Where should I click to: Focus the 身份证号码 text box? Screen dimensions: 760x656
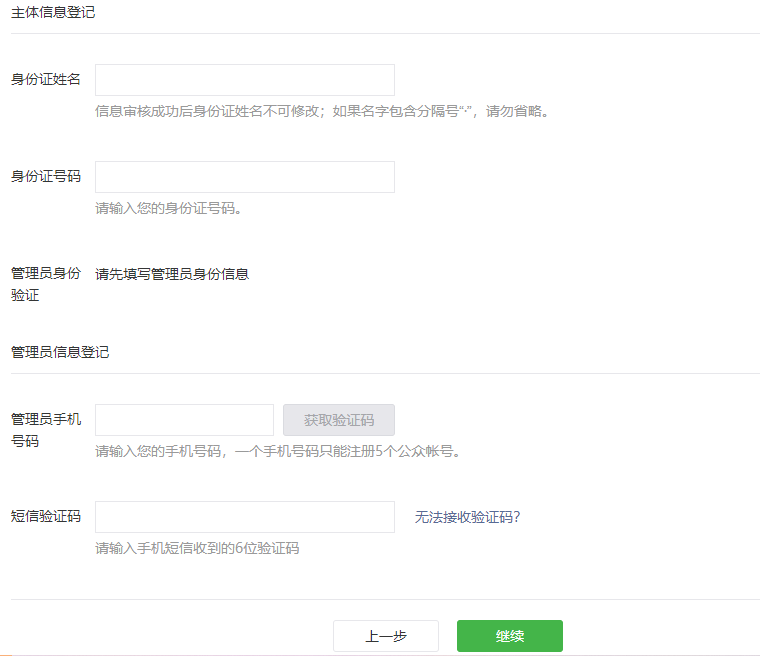245,177
